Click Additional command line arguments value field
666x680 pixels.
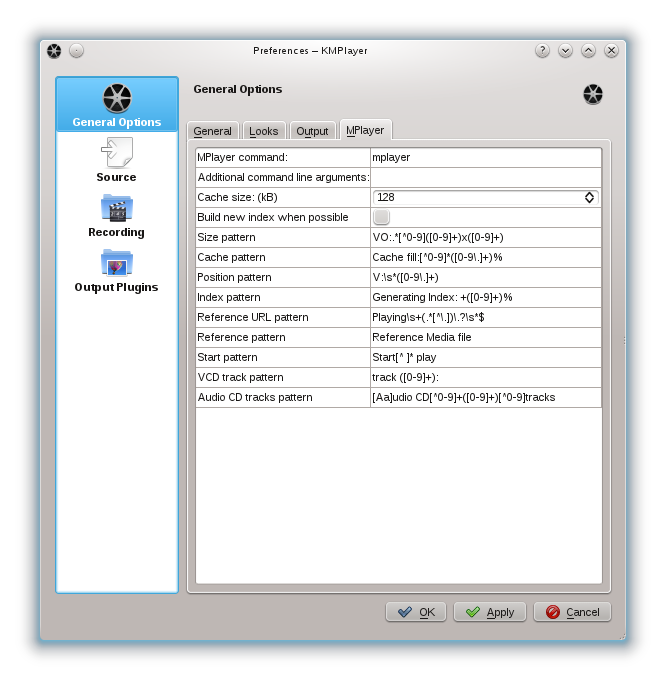coord(486,177)
